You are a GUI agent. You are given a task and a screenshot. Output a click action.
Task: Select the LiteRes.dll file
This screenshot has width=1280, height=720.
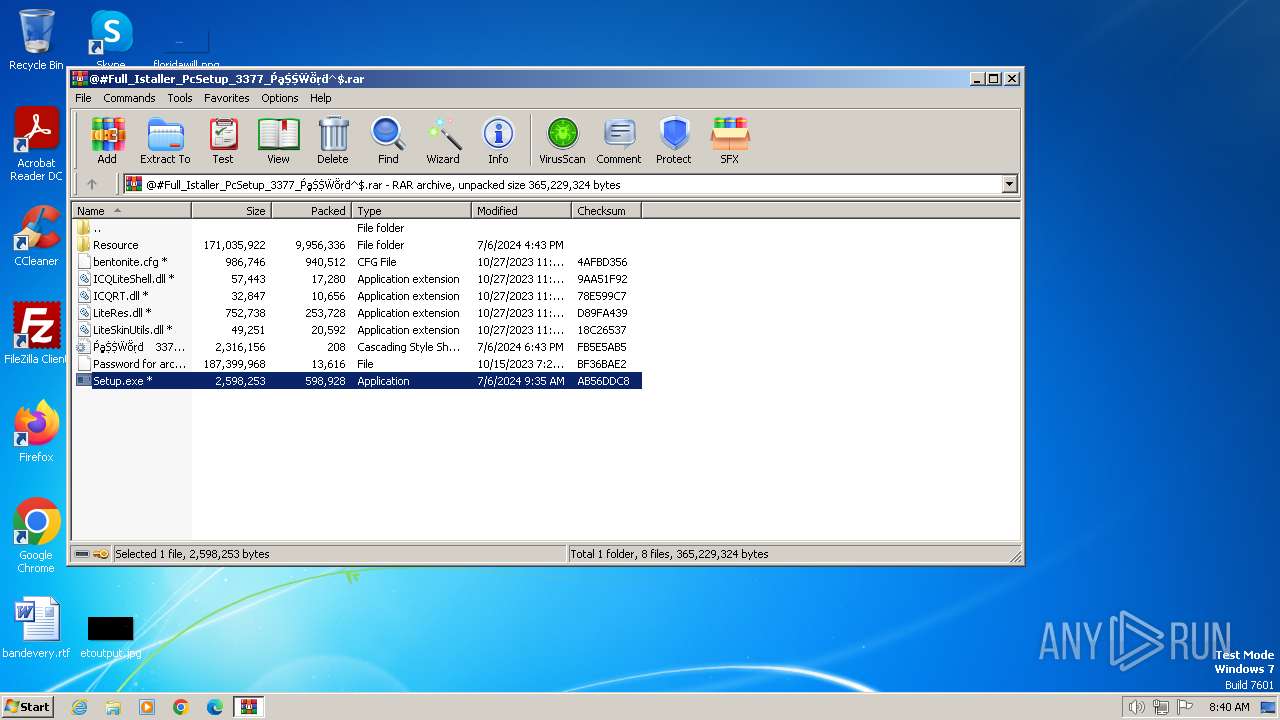[358, 313]
